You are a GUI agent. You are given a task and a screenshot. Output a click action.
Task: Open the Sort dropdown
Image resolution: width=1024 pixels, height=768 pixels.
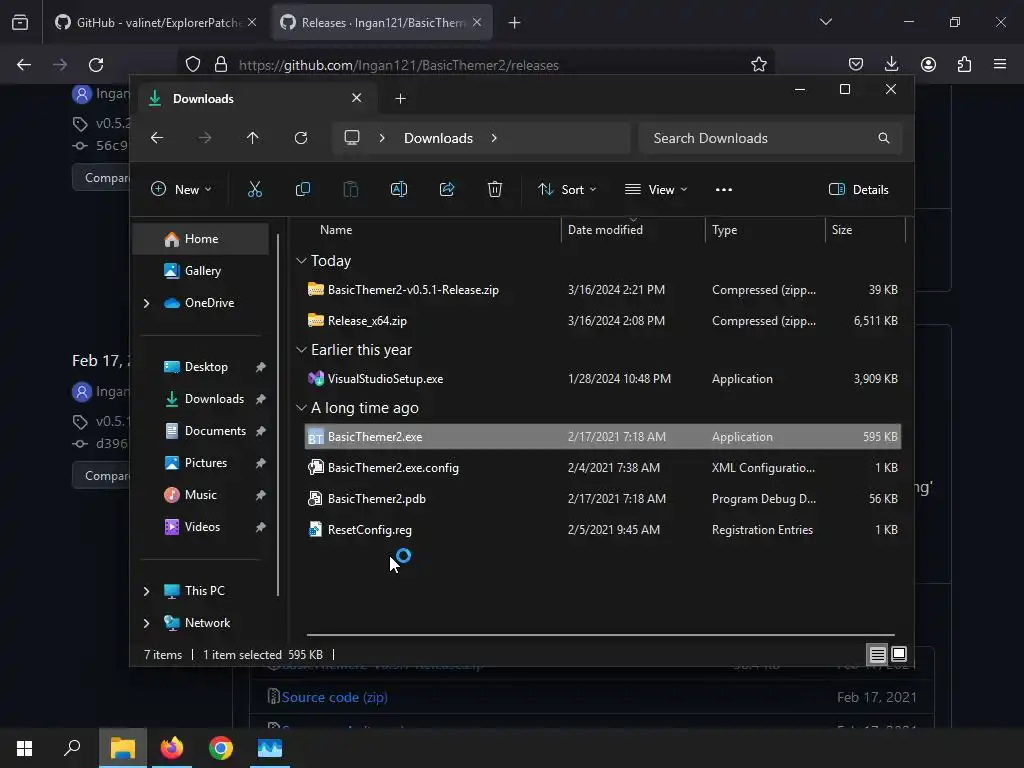(x=567, y=189)
